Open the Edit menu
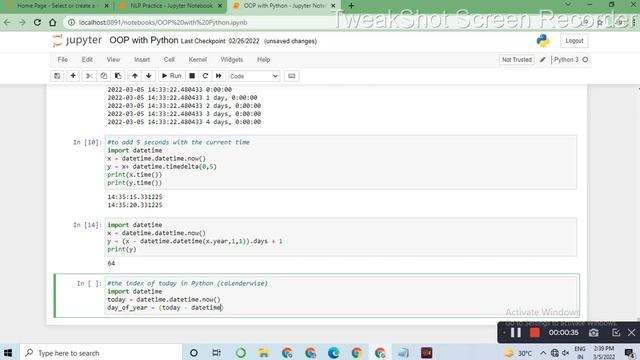 coord(87,60)
